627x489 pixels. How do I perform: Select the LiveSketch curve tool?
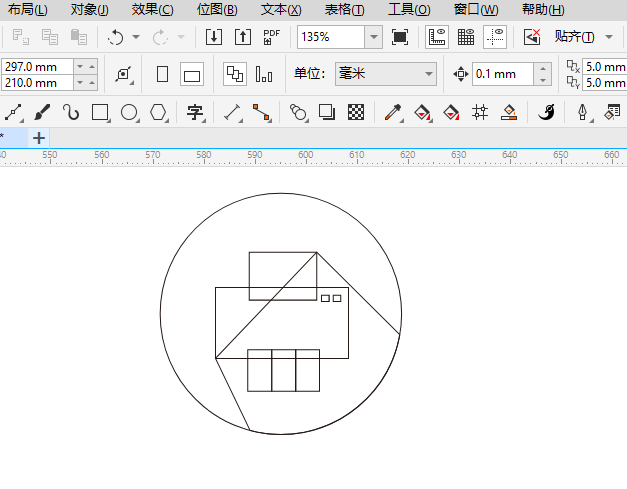(x=71, y=112)
